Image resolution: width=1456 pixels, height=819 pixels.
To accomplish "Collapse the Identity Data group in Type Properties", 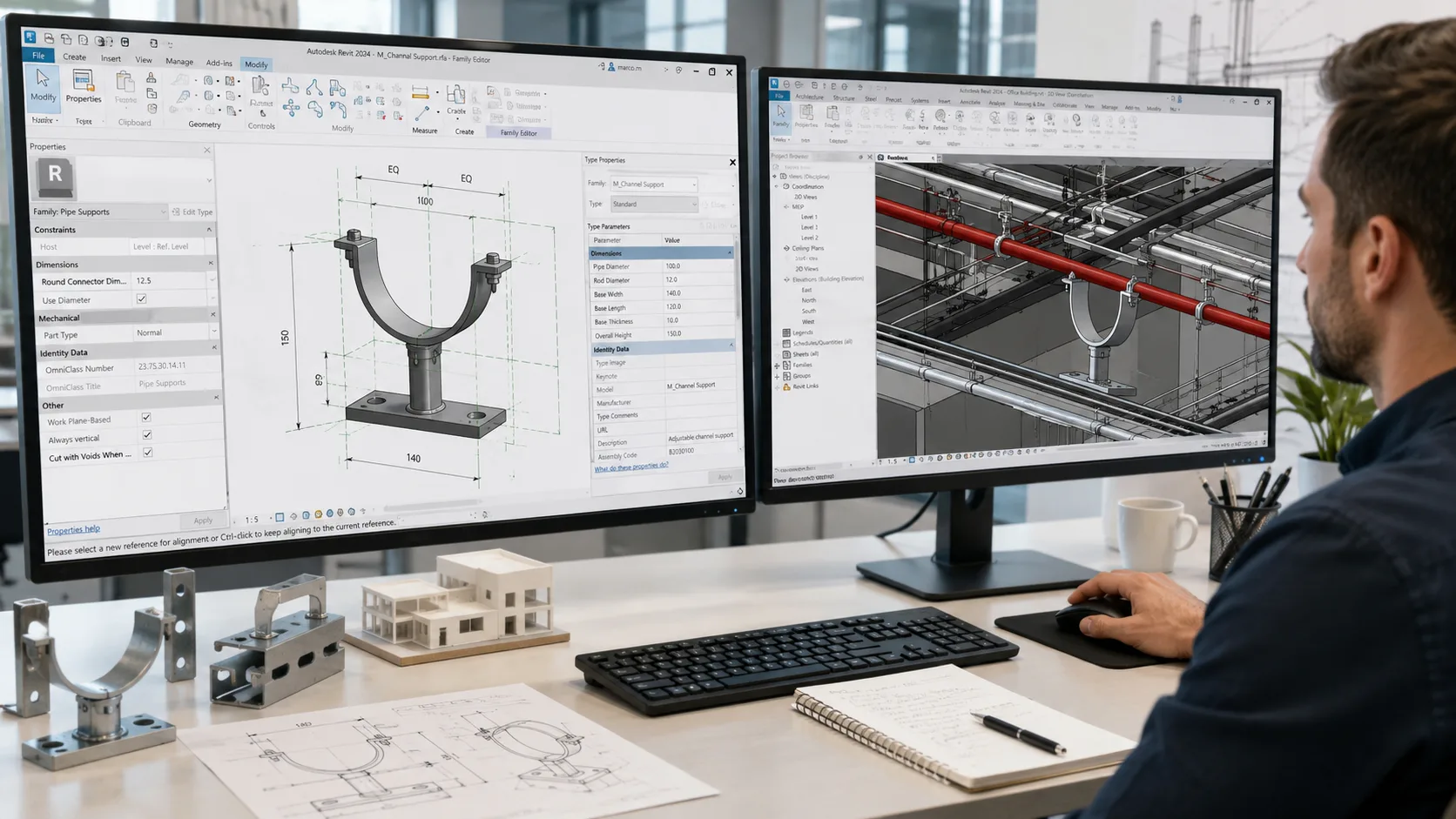I will click(731, 346).
